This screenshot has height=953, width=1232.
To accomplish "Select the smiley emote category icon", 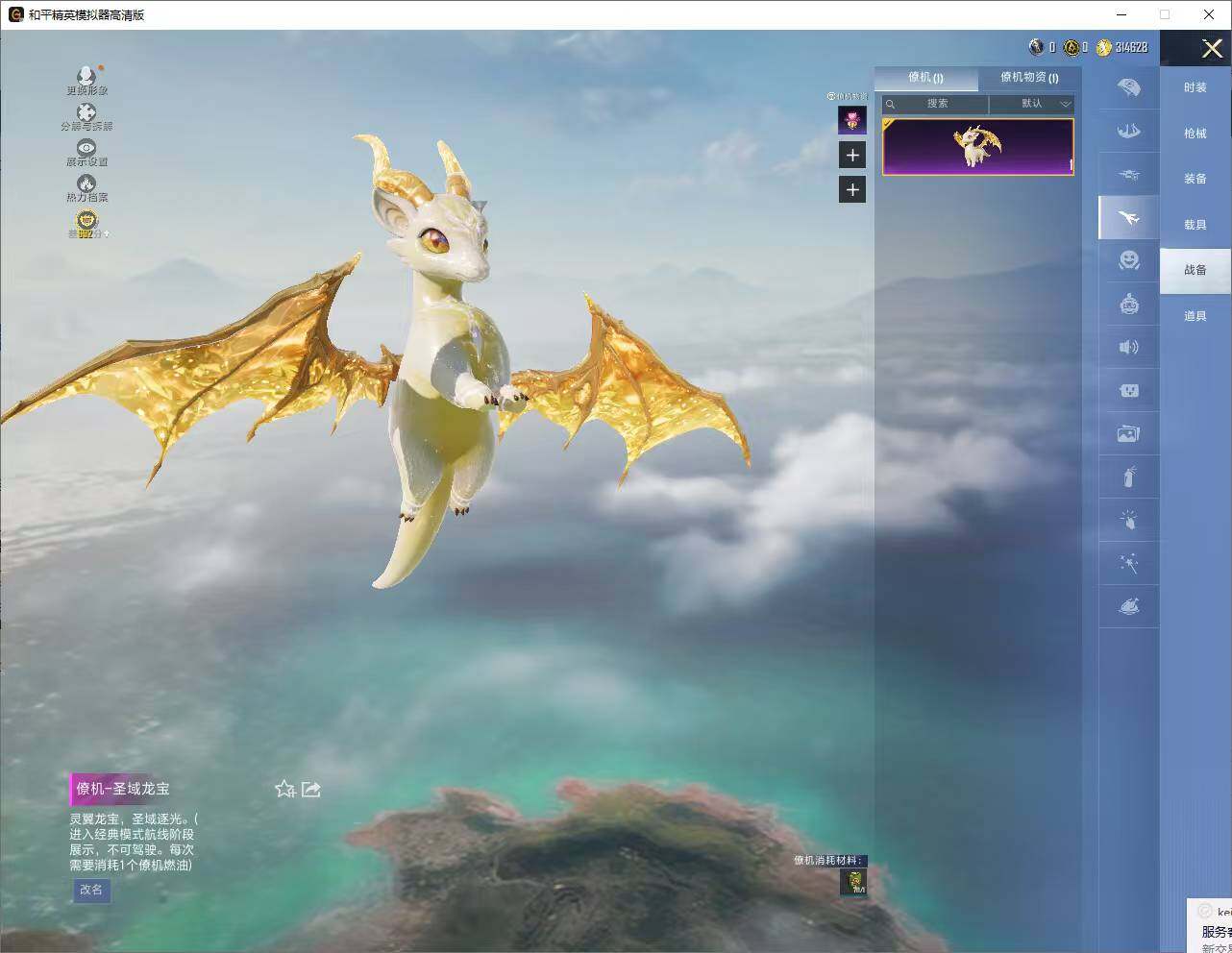I will 1129,260.
